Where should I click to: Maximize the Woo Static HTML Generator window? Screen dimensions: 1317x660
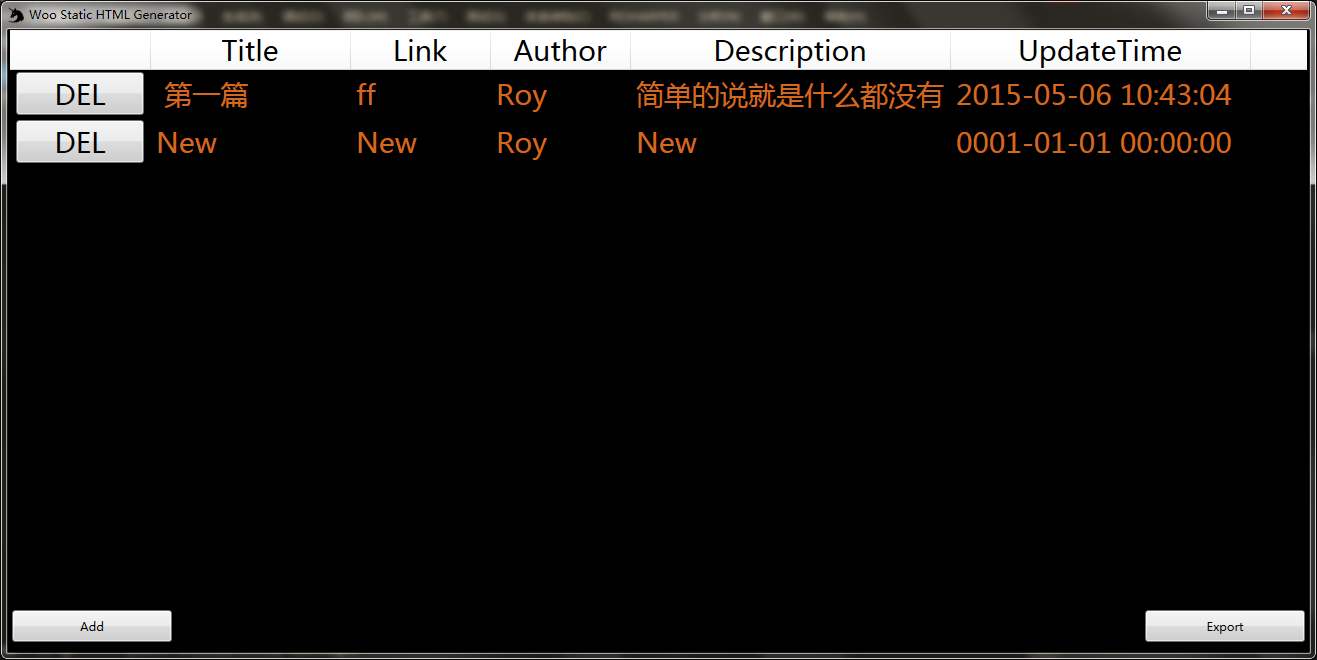click(1248, 10)
